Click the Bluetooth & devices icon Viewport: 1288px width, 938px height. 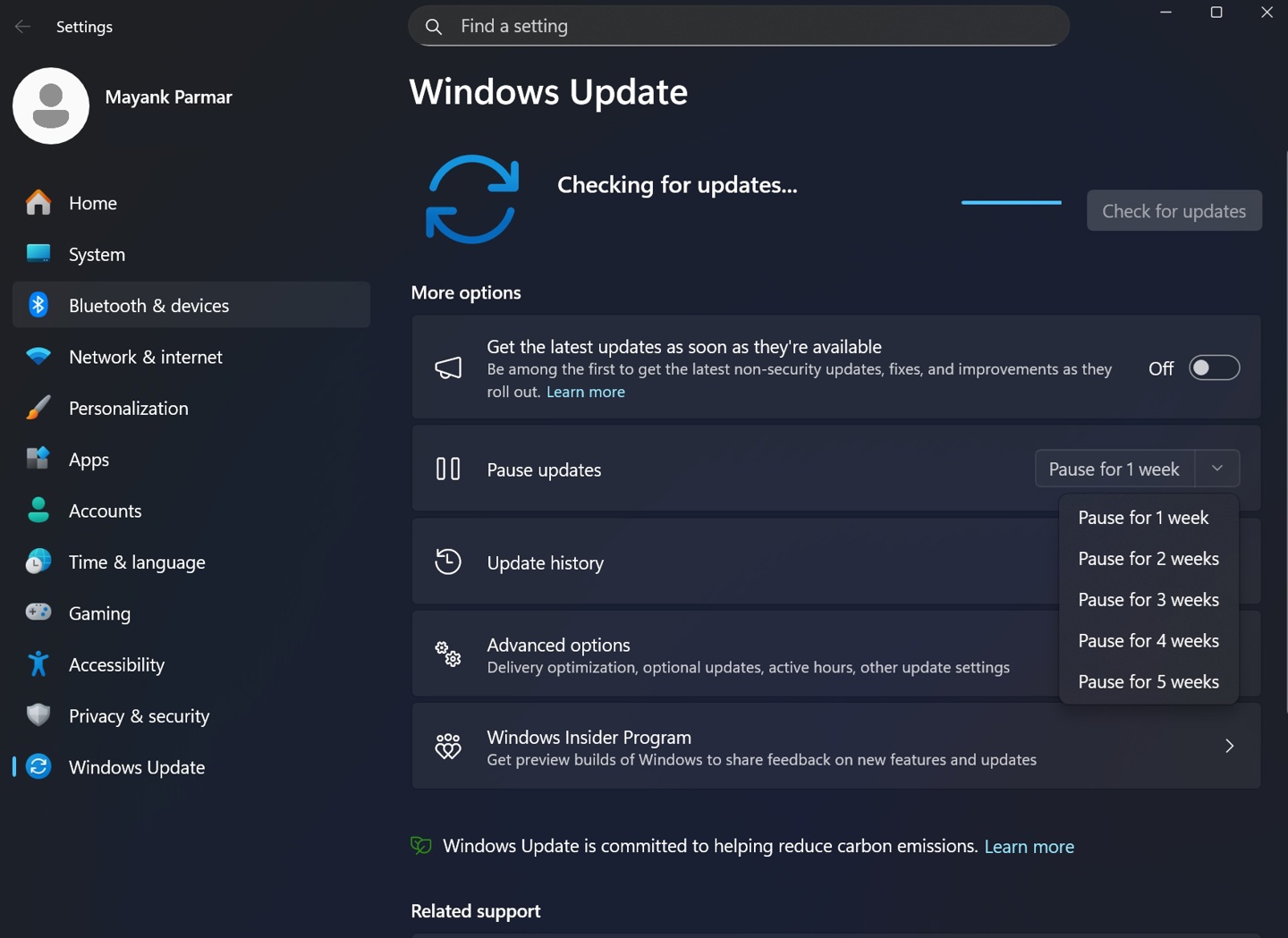click(x=38, y=305)
